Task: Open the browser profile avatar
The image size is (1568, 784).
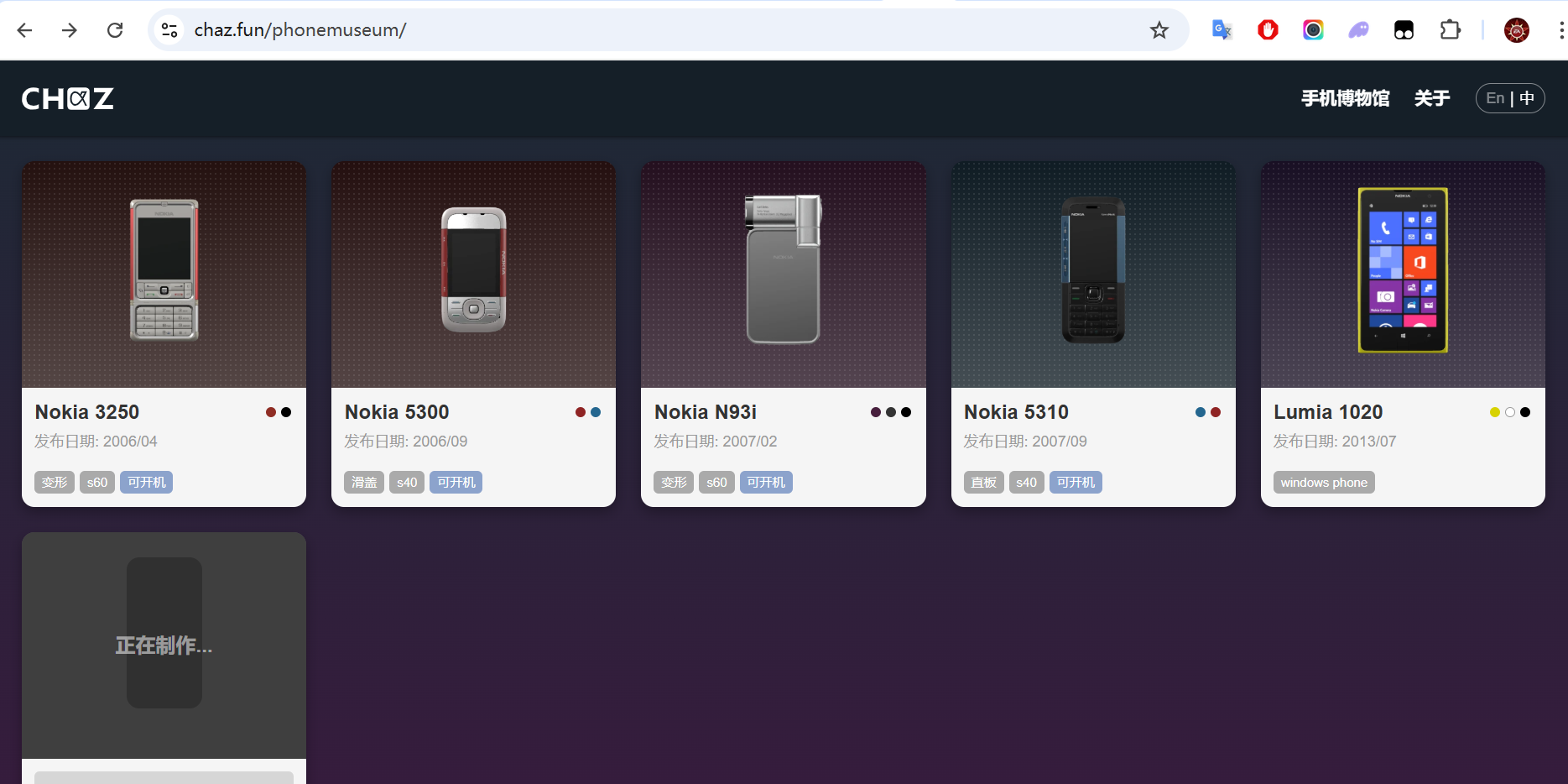Action: click(x=1517, y=30)
